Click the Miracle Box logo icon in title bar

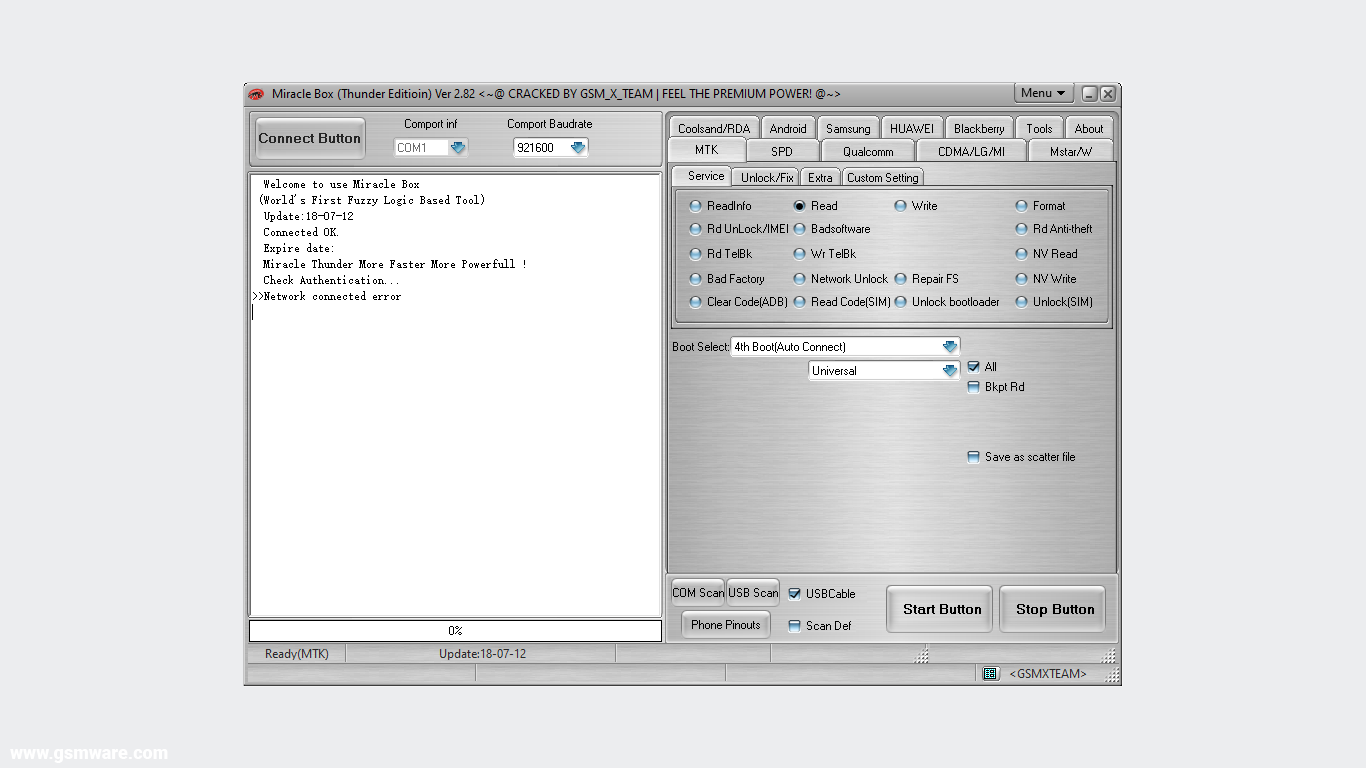256,94
